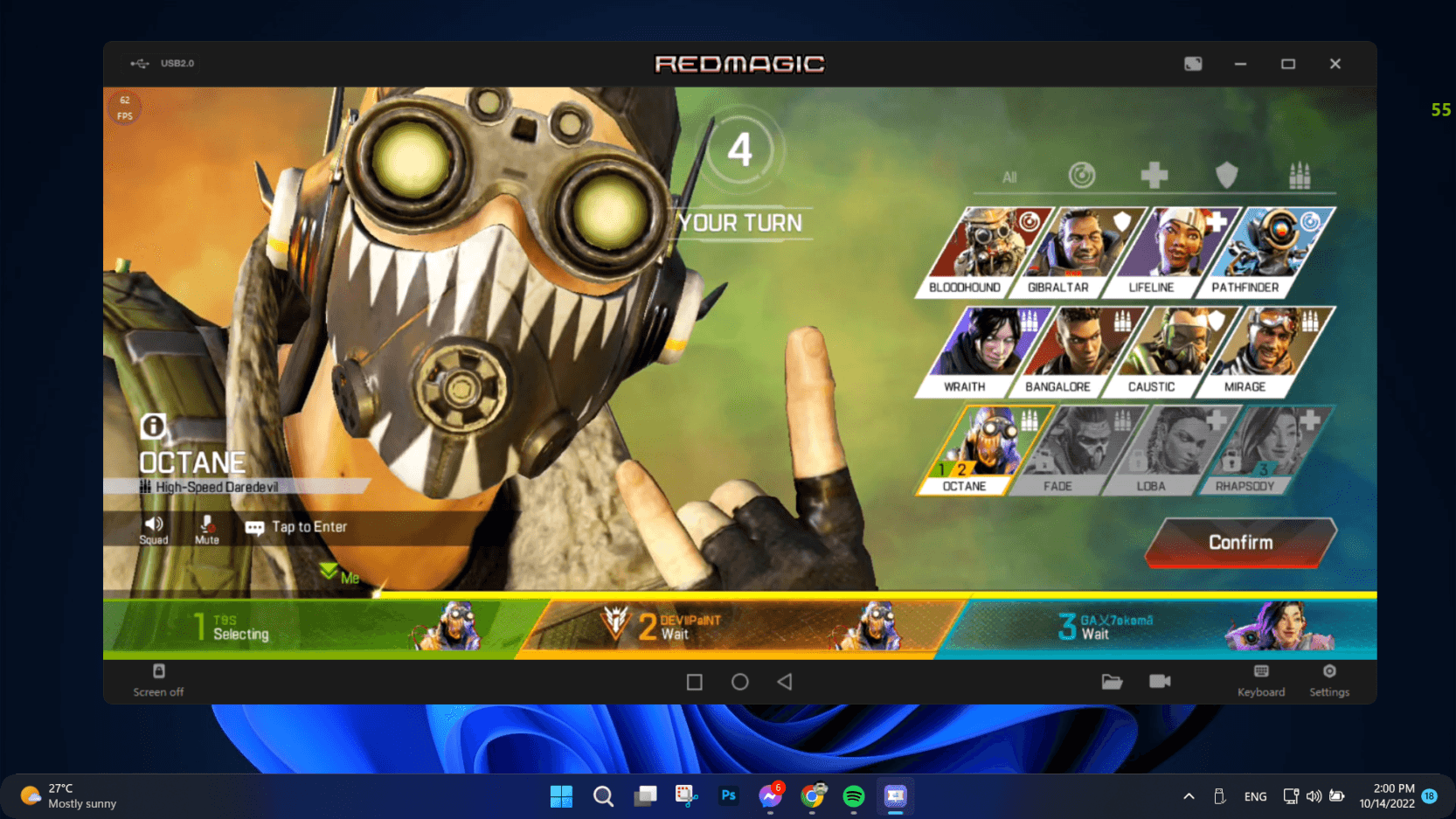Open RedMagic folder icon
This screenshot has width=1456, height=819.
(x=1112, y=682)
